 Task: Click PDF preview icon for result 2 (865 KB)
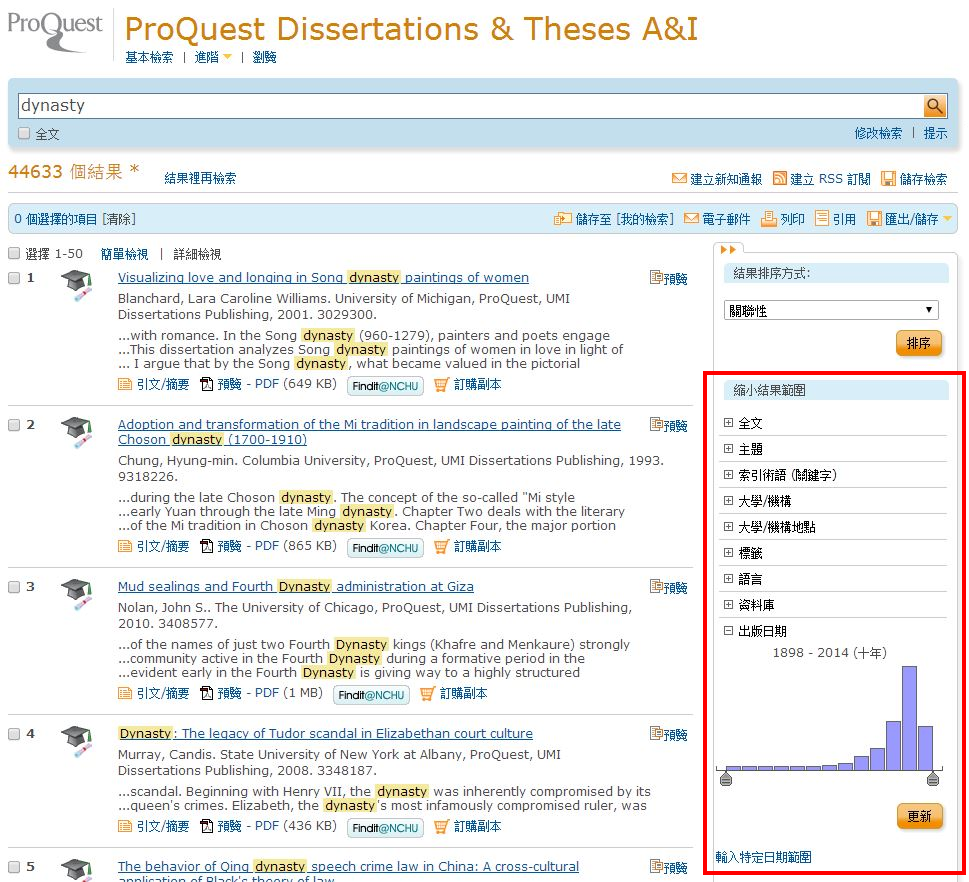(206, 546)
